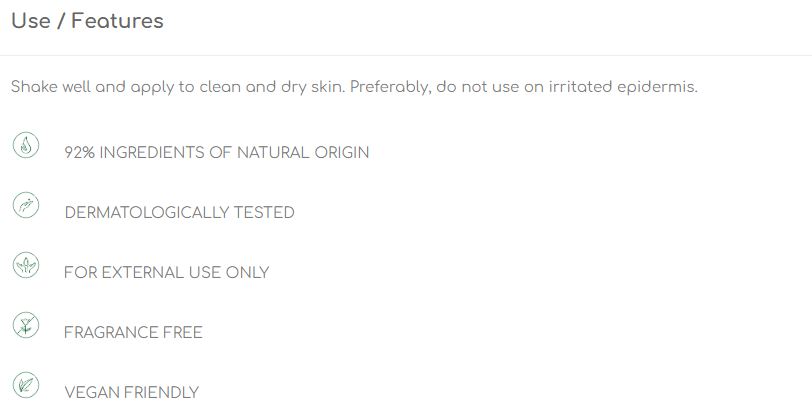Click the external use only hands icon
Viewport: 812px width, 416px height.
pos(26,265)
